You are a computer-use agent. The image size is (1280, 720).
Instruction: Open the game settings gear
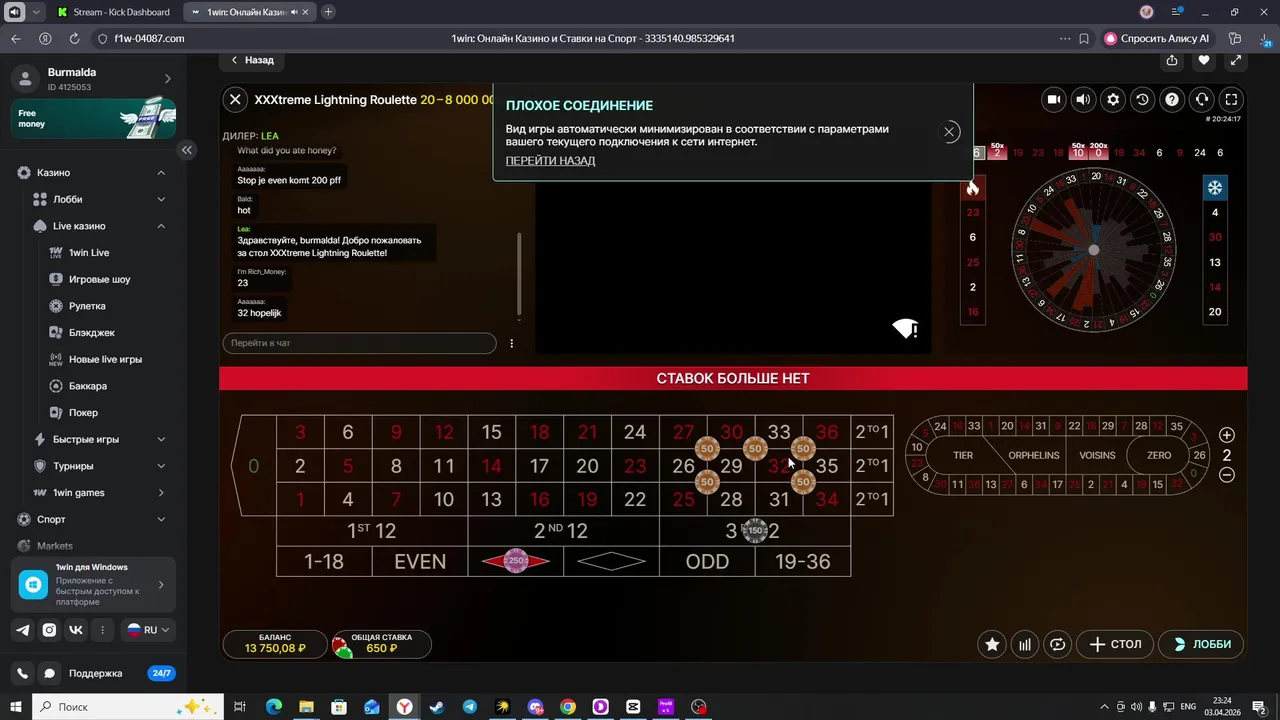coord(1113,99)
